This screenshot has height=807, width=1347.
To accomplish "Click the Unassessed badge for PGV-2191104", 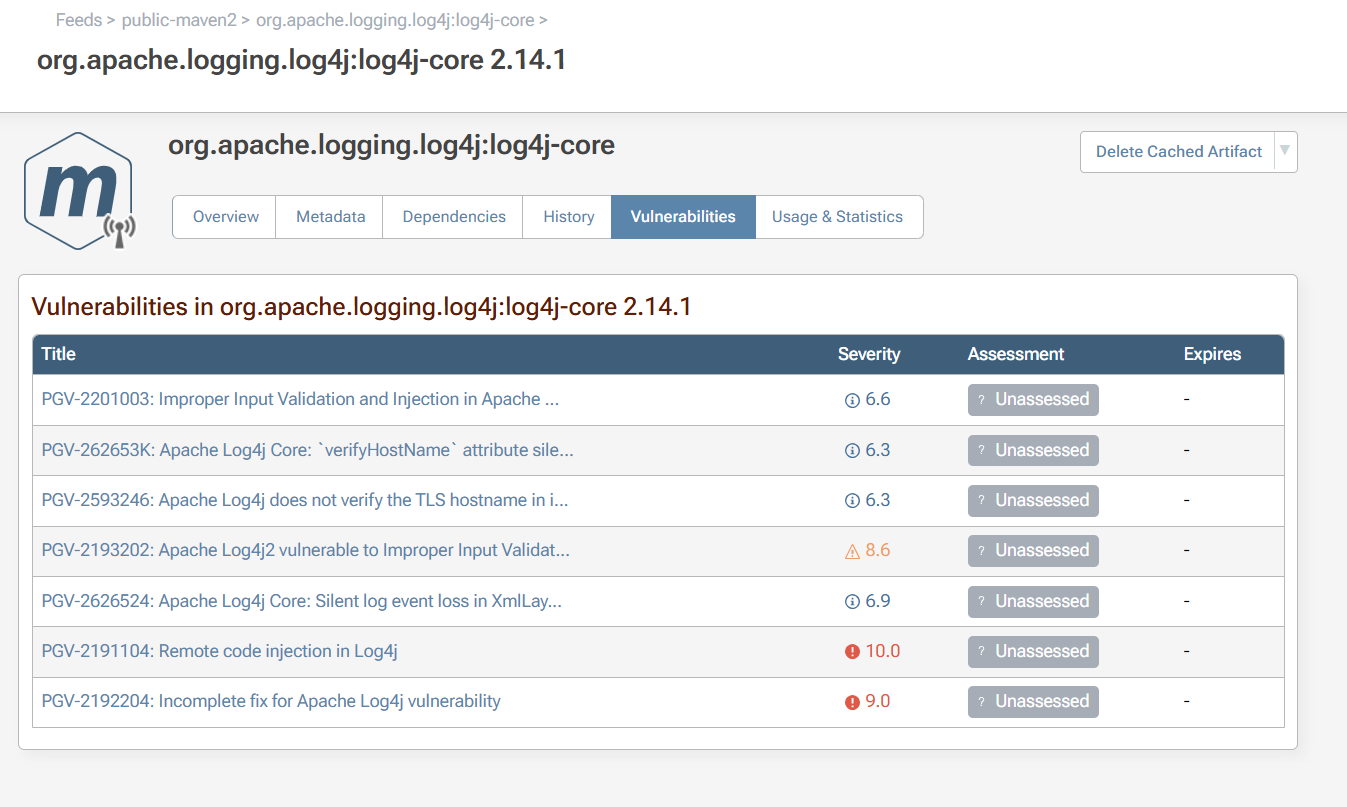I will coord(1033,652).
